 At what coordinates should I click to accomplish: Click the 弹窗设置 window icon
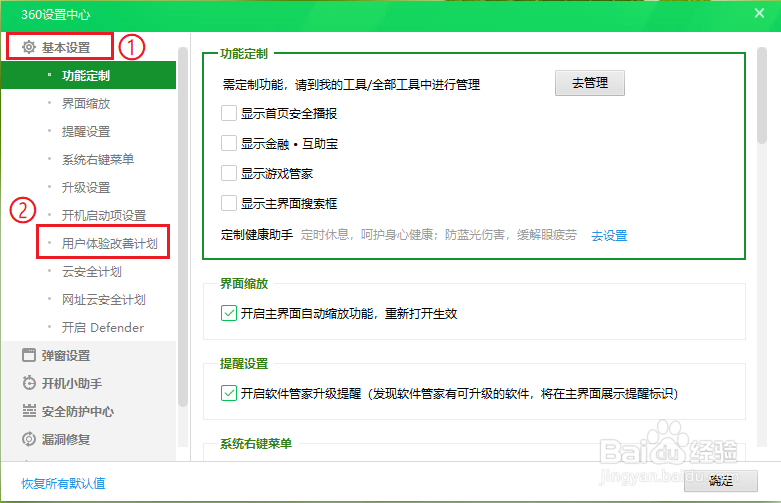tap(29, 355)
